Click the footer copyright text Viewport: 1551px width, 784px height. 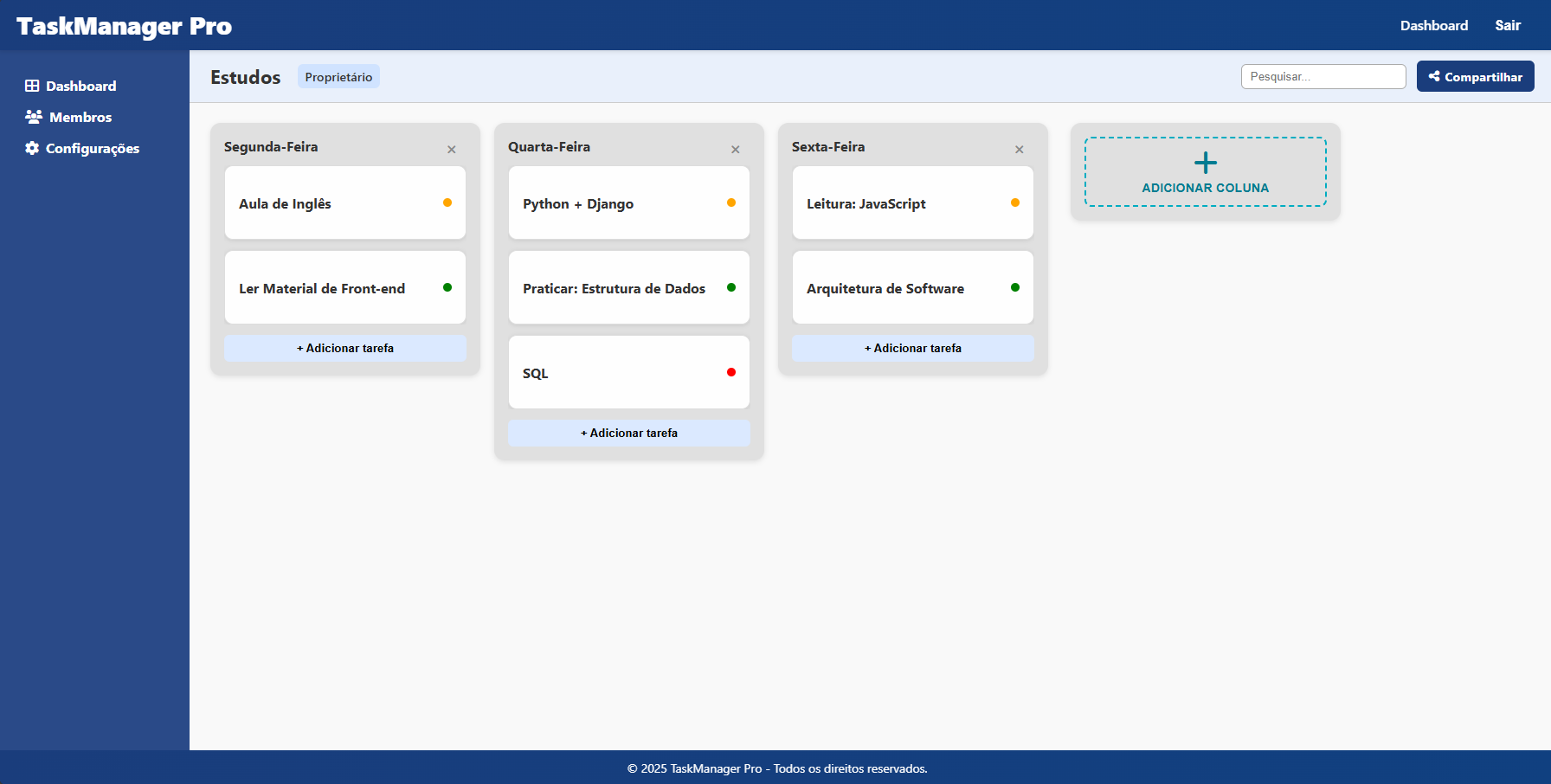point(777,768)
